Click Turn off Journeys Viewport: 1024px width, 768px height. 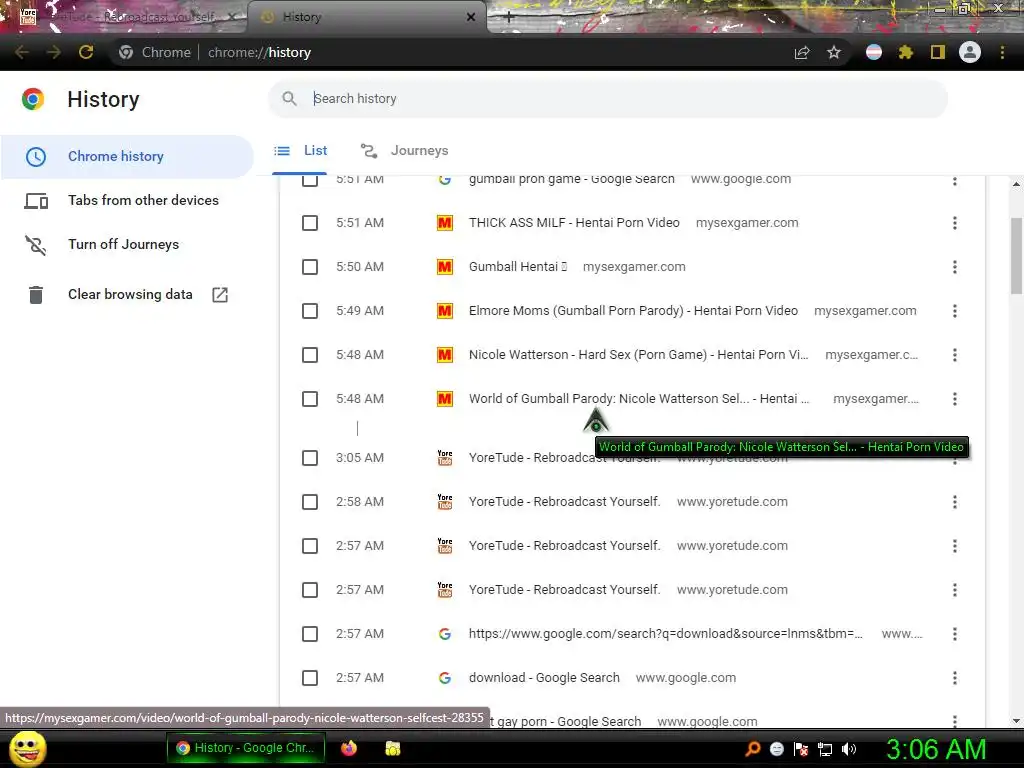coord(127,245)
